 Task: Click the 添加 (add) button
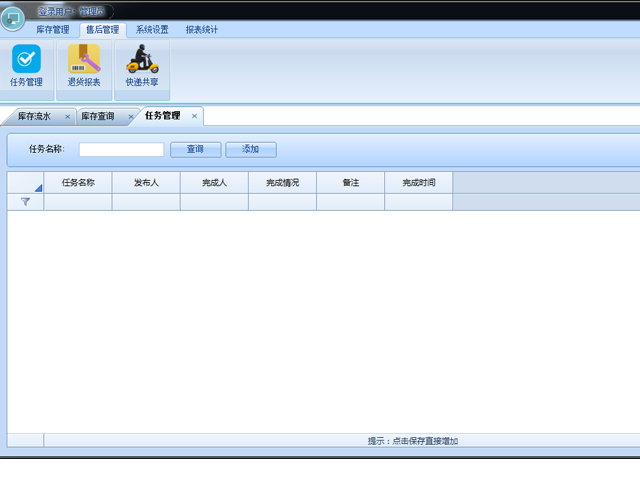(x=250, y=149)
